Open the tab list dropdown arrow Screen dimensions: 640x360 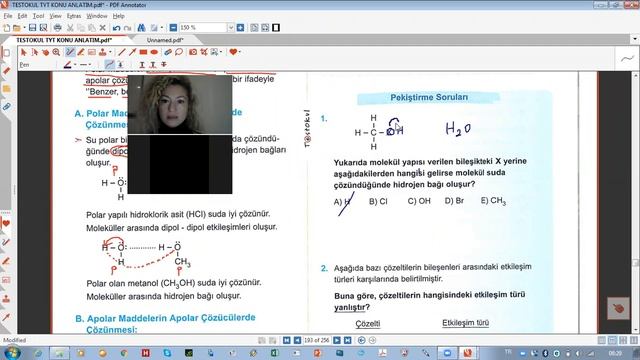point(635,40)
